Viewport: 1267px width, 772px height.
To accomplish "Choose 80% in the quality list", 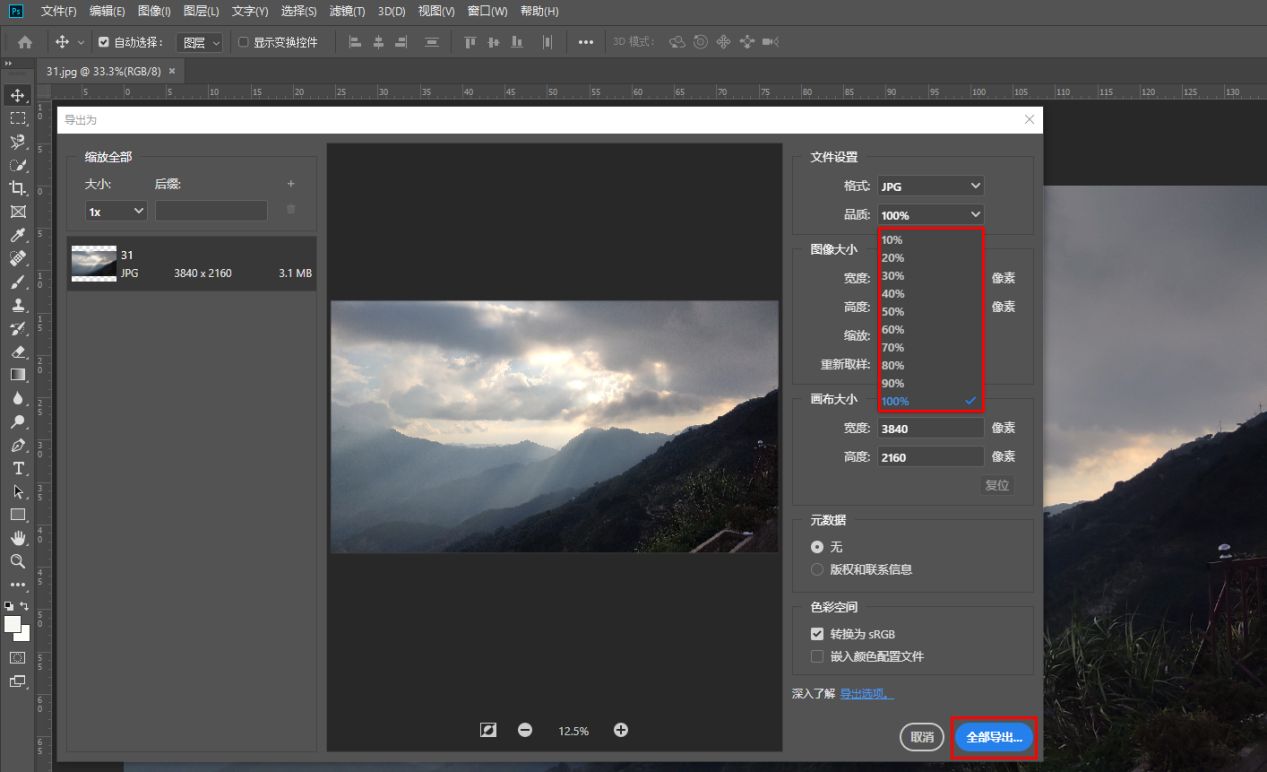I will click(929, 366).
